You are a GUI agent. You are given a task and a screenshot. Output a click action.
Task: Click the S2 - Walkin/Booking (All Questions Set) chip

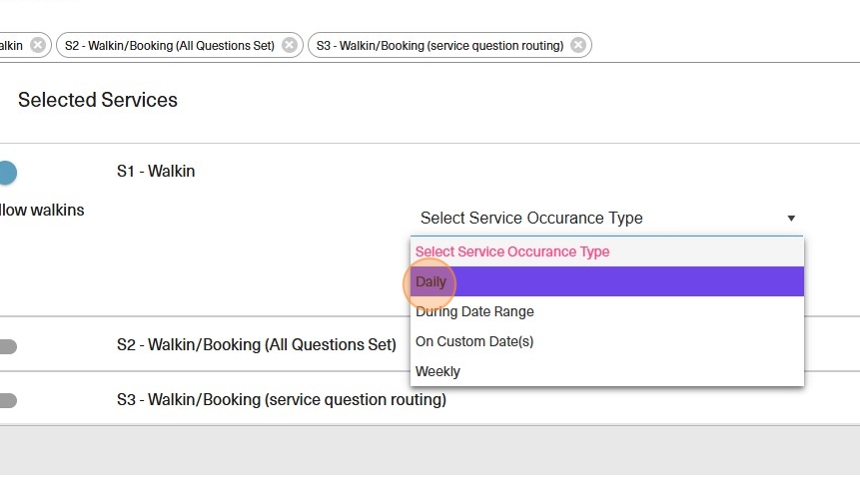[x=169, y=45]
